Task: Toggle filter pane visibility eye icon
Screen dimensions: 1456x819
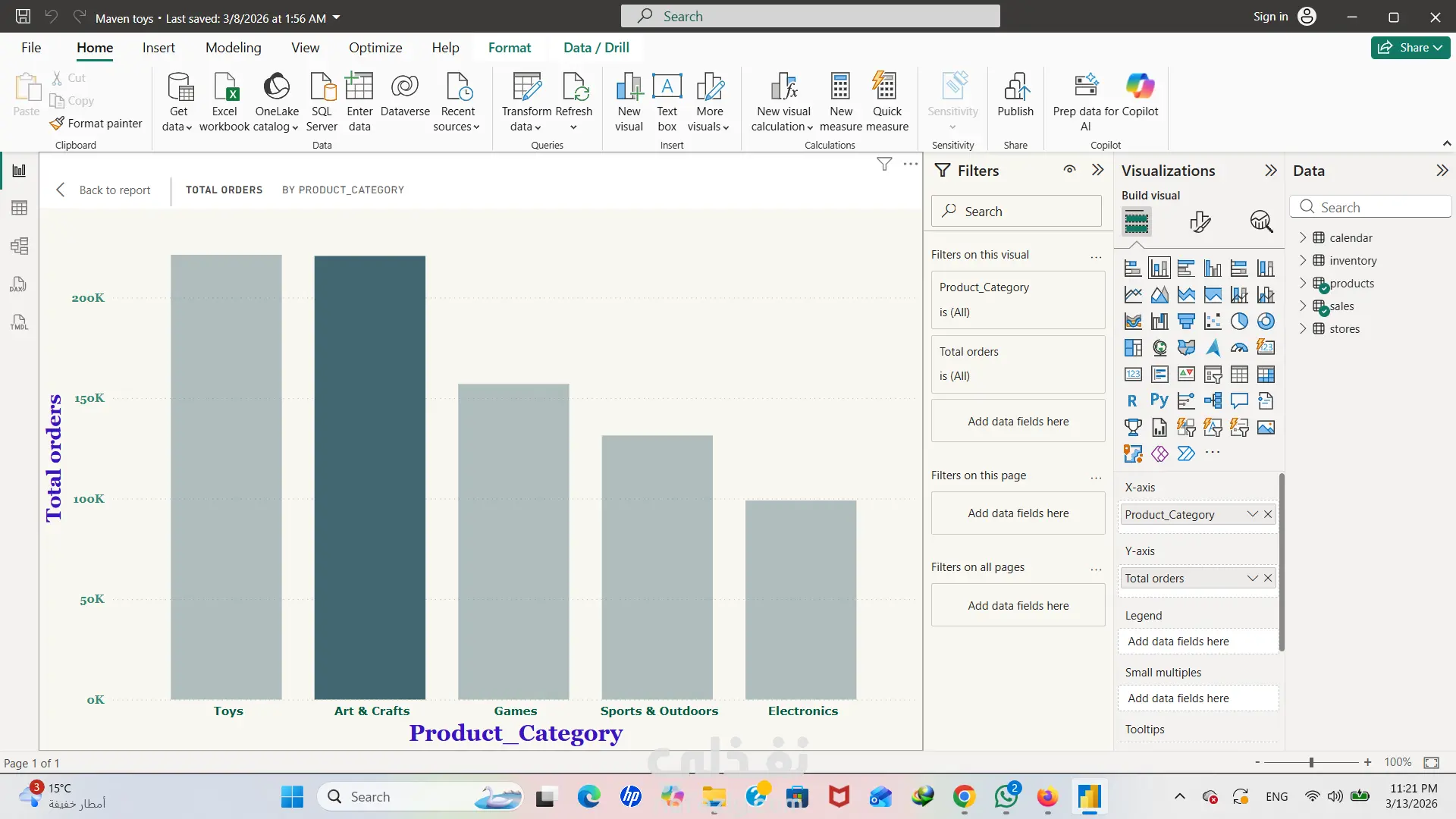Action: (x=1069, y=170)
